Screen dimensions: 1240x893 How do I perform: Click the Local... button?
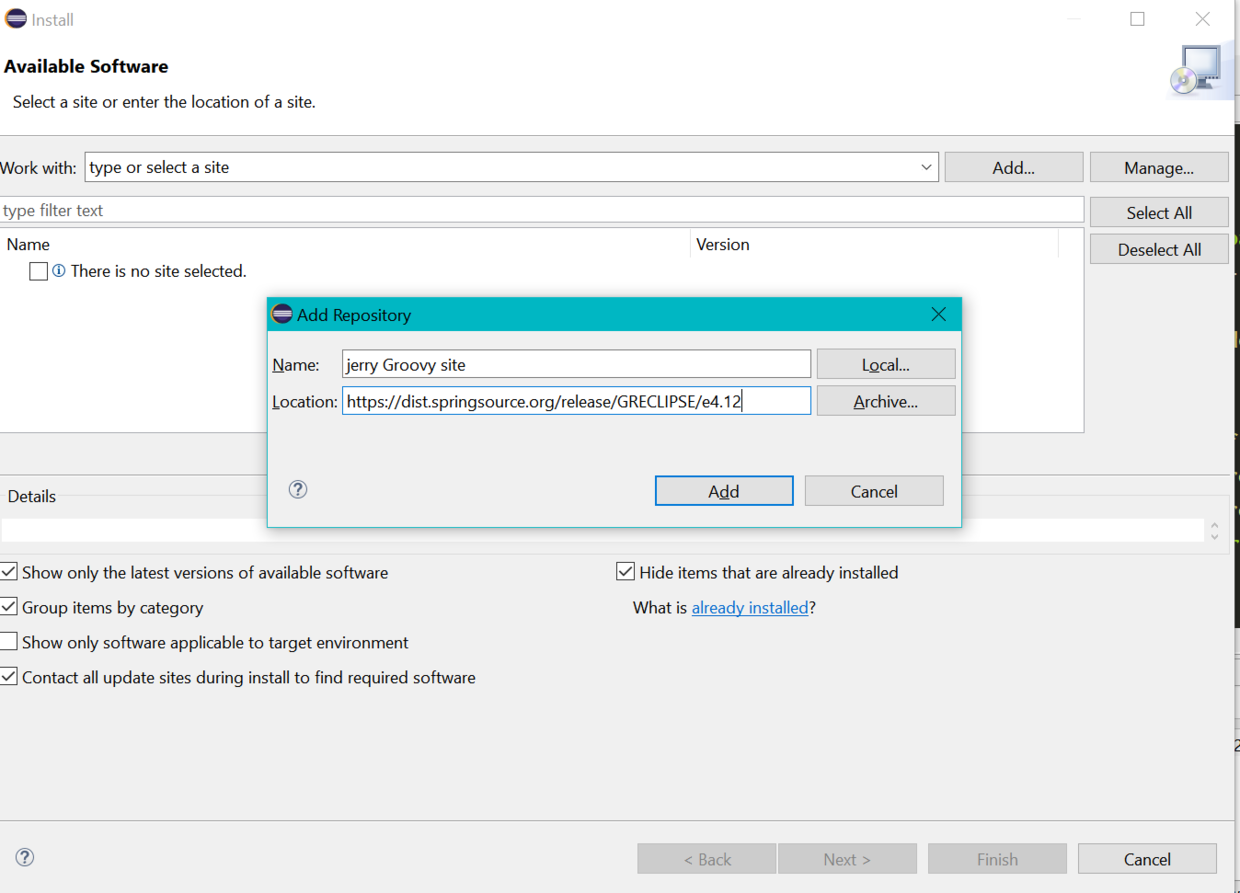[886, 364]
